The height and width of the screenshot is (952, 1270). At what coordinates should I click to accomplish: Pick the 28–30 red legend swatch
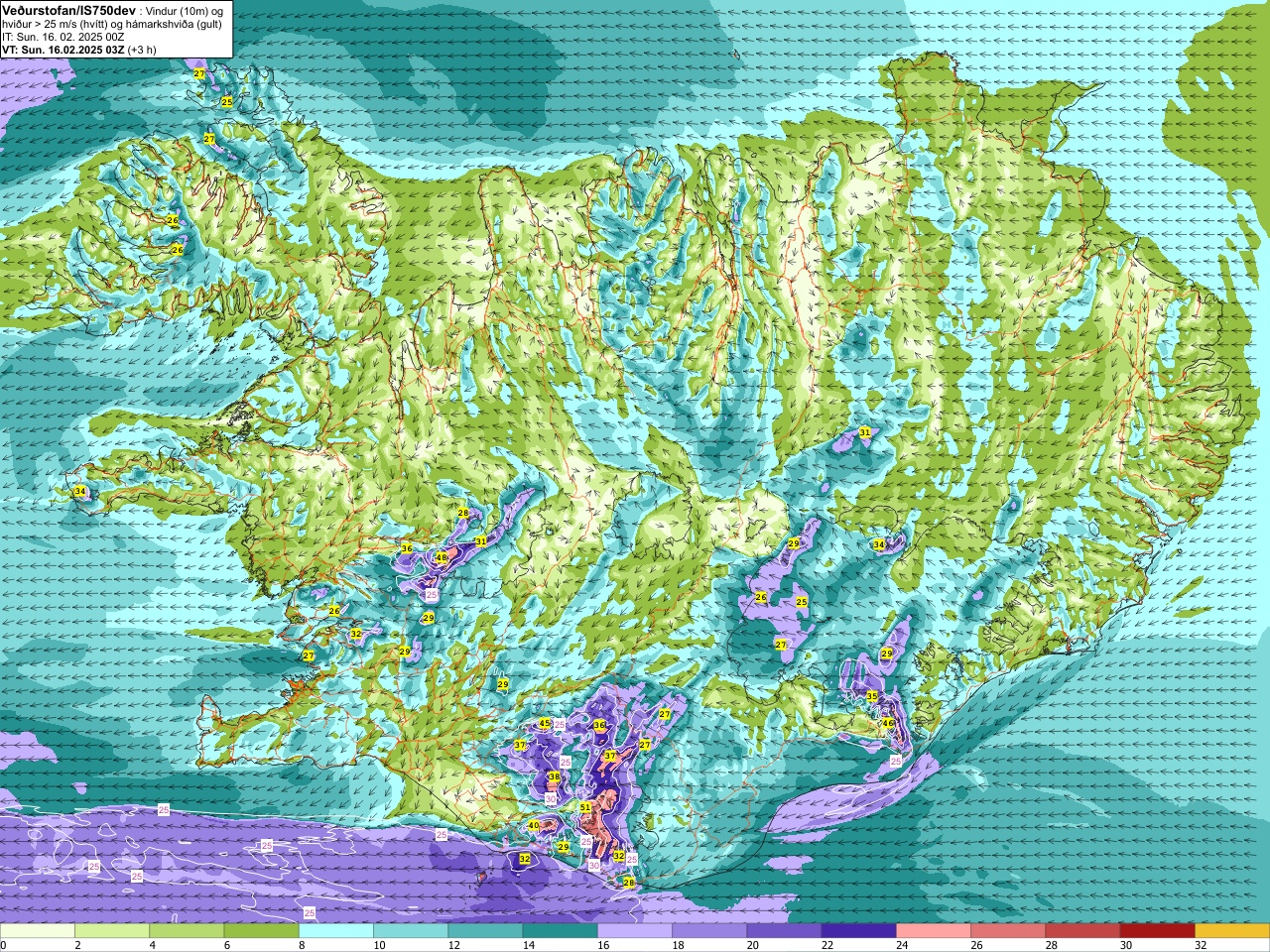coord(1082,931)
